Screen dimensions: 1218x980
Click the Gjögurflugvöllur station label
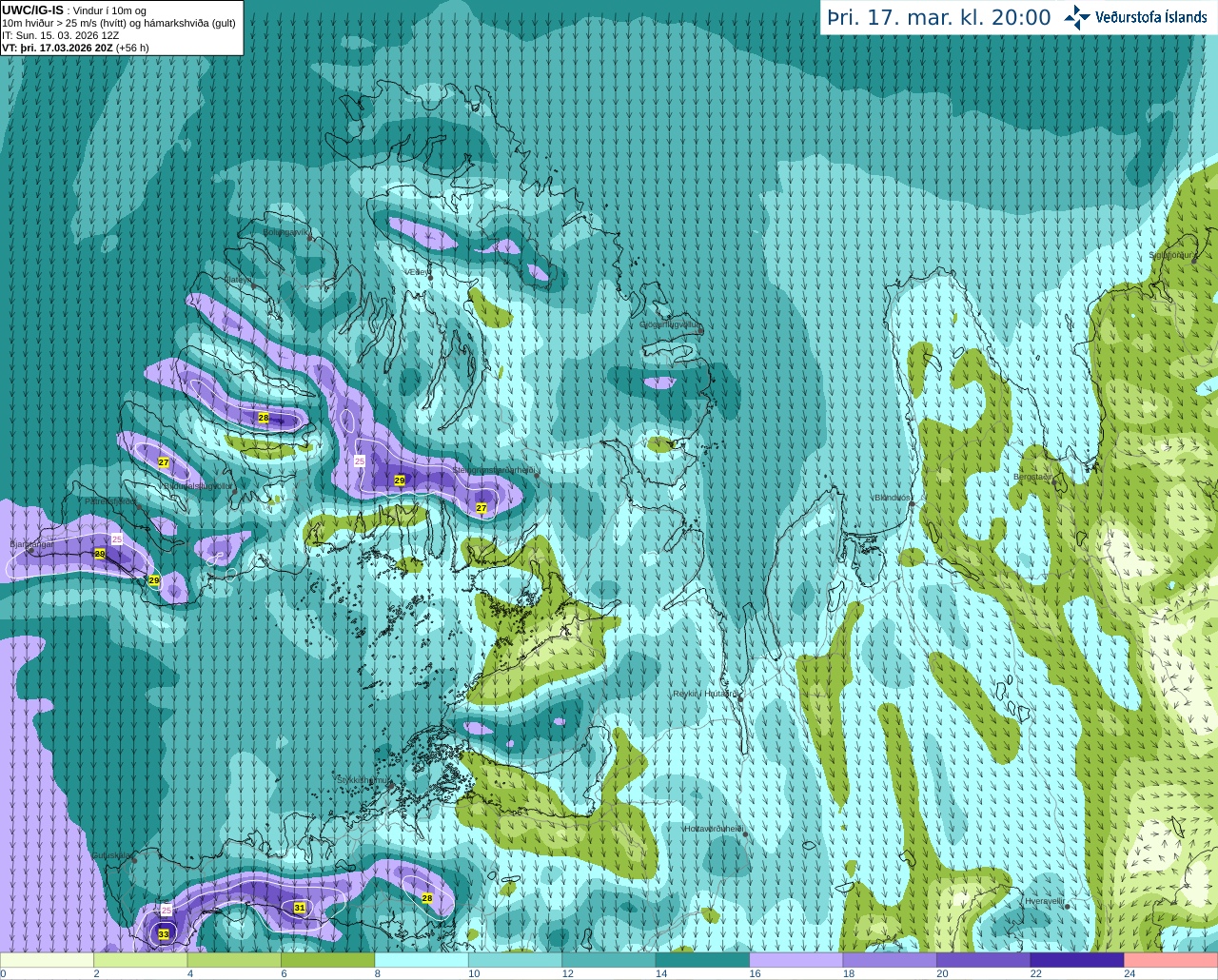click(x=671, y=324)
